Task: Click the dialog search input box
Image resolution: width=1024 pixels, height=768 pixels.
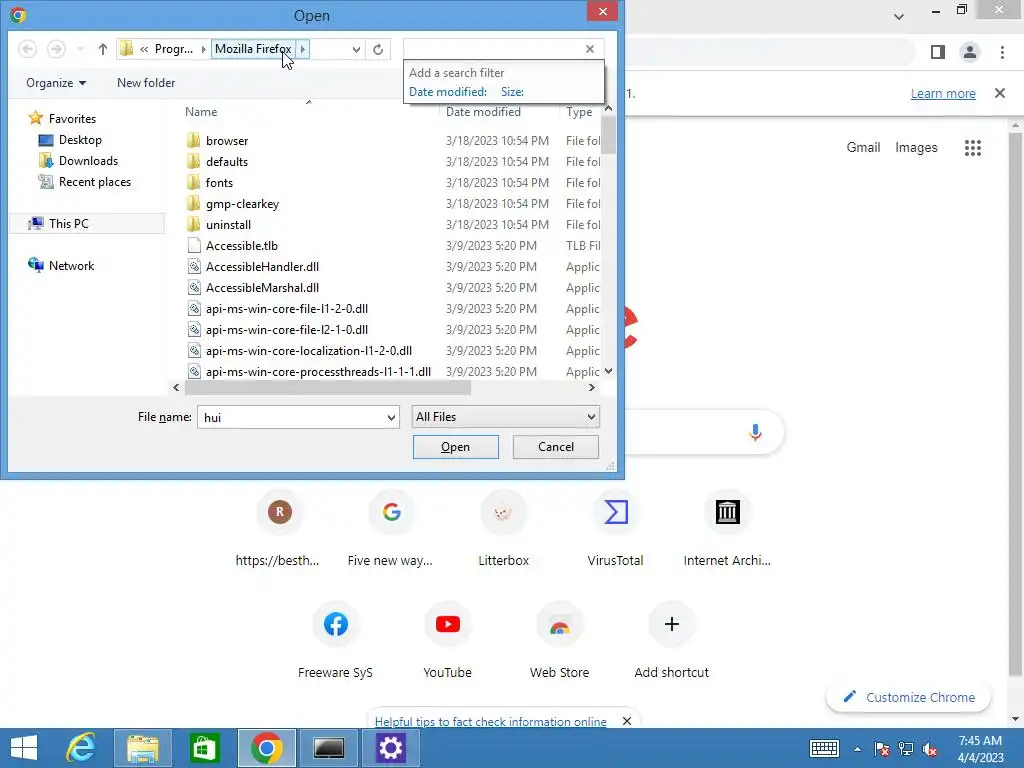Action: pos(493,49)
